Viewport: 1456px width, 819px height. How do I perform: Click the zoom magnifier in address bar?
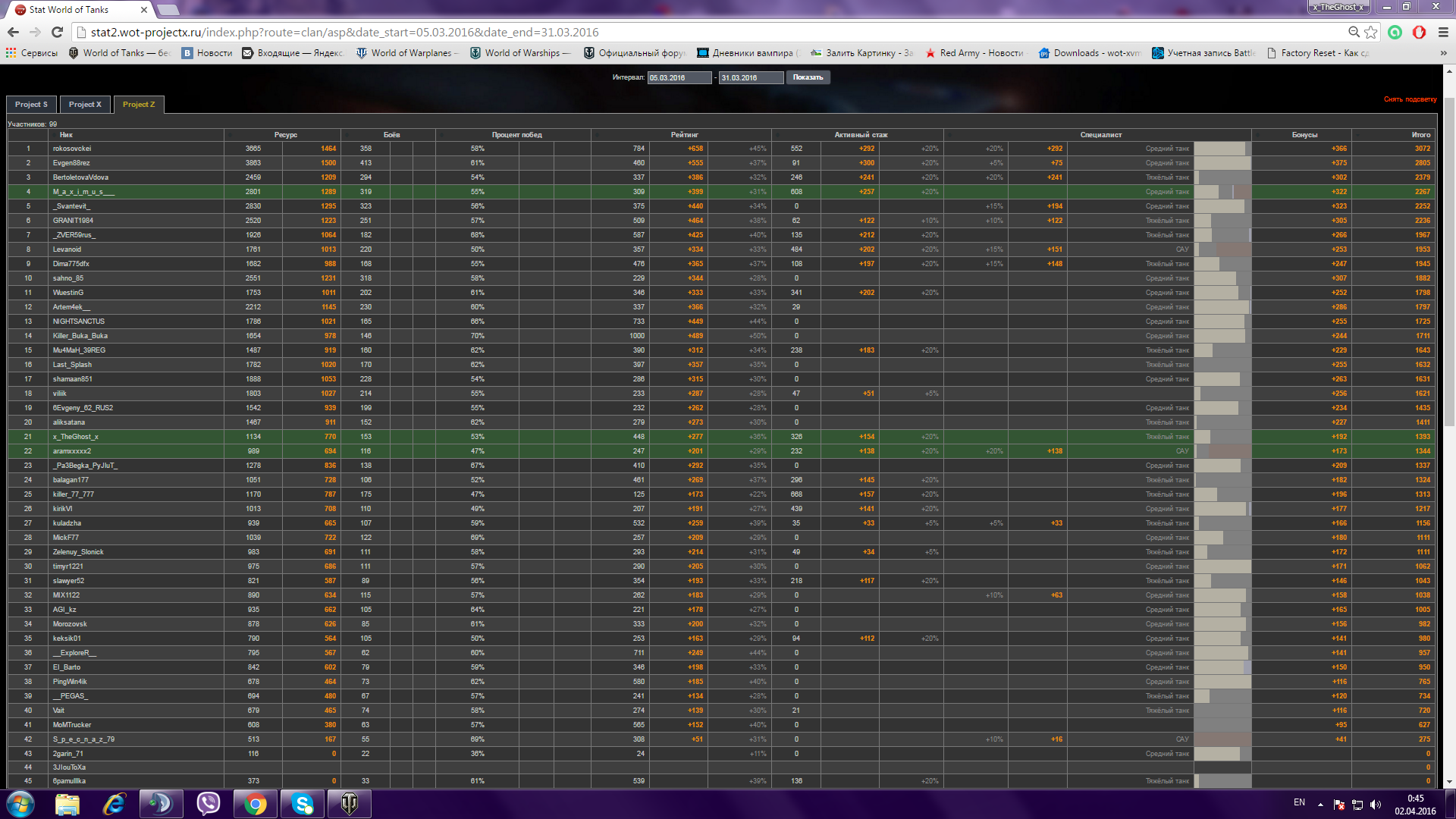click(1354, 32)
